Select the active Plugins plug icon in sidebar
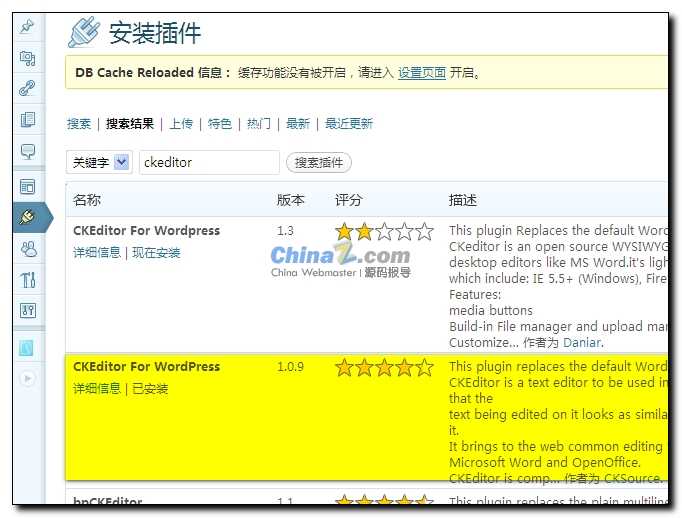The image size is (682, 518). click(x=27, y=217)
